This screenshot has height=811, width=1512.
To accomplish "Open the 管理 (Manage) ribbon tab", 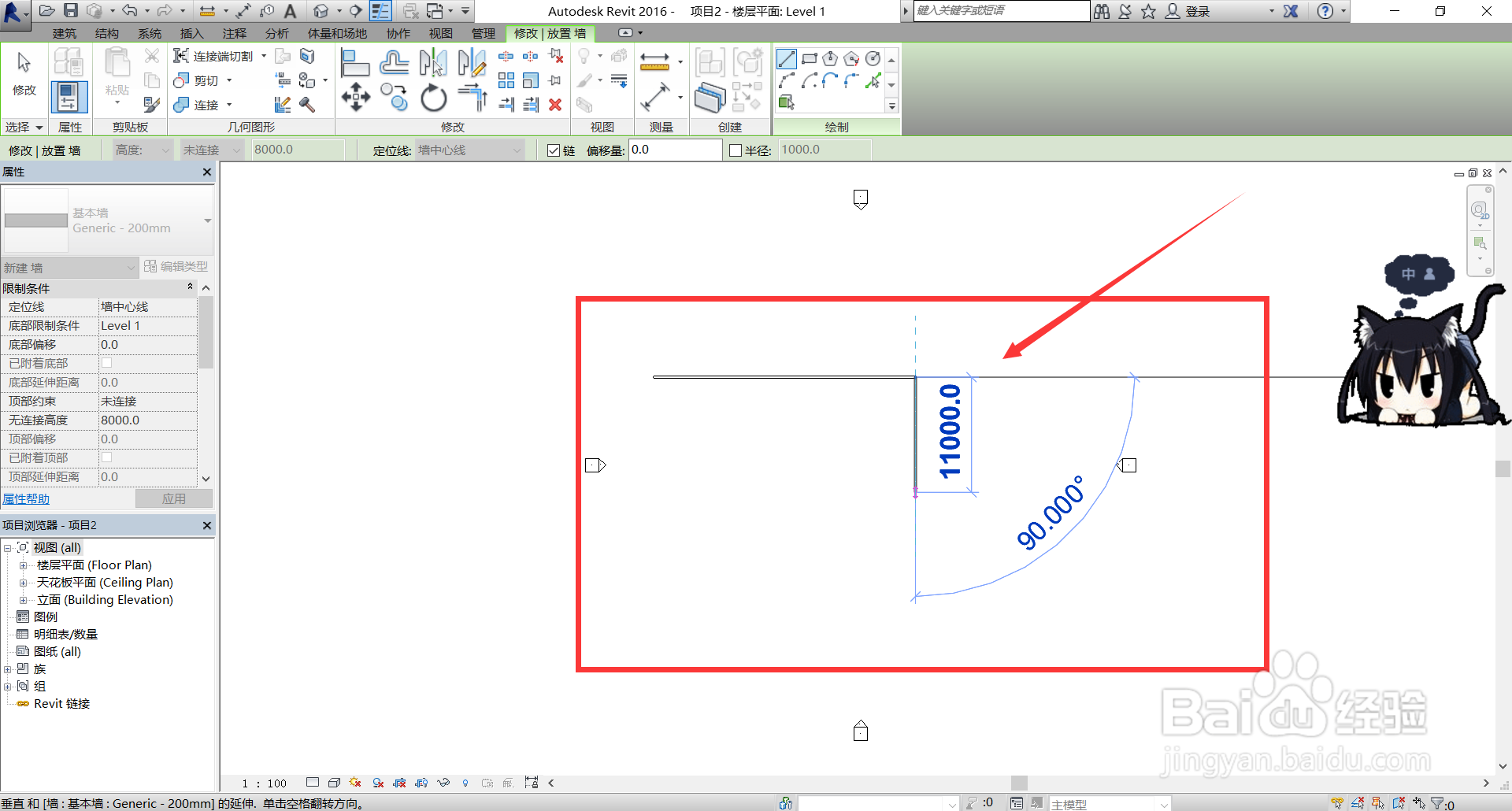I will (484, 33).
